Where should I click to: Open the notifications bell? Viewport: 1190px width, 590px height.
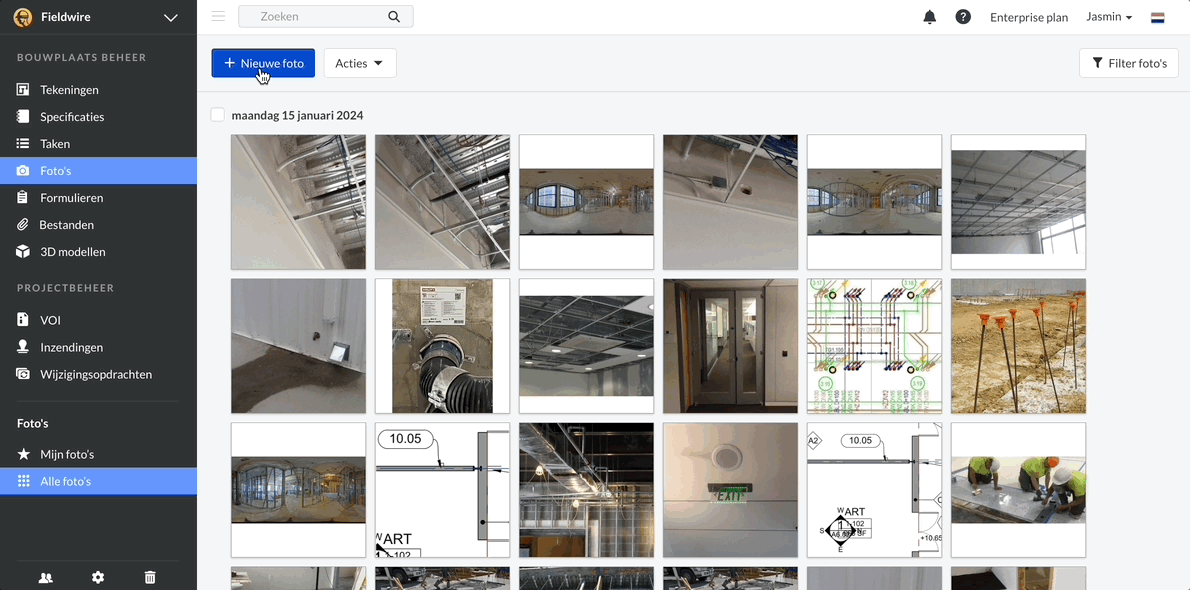pos(929,16)
